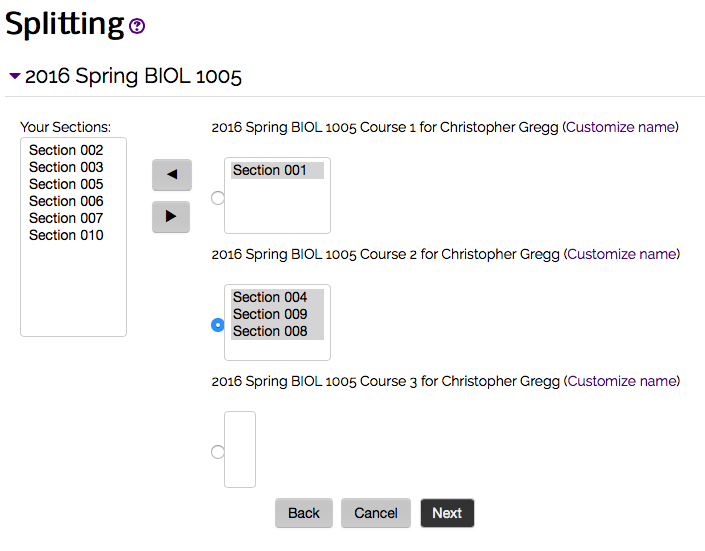The height and width of the screenshot is (551, 705).
Task: Customize name for Course 2
Action: [x=622, y=254]
